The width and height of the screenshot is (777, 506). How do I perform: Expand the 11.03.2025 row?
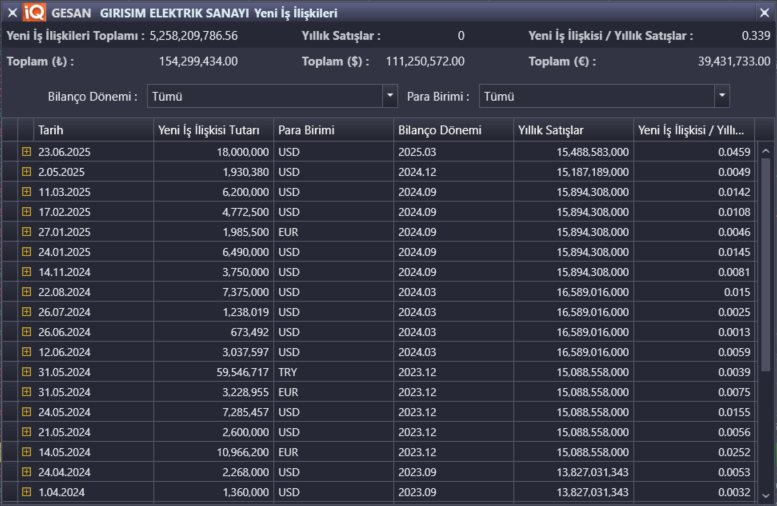[x=26, y=192]
